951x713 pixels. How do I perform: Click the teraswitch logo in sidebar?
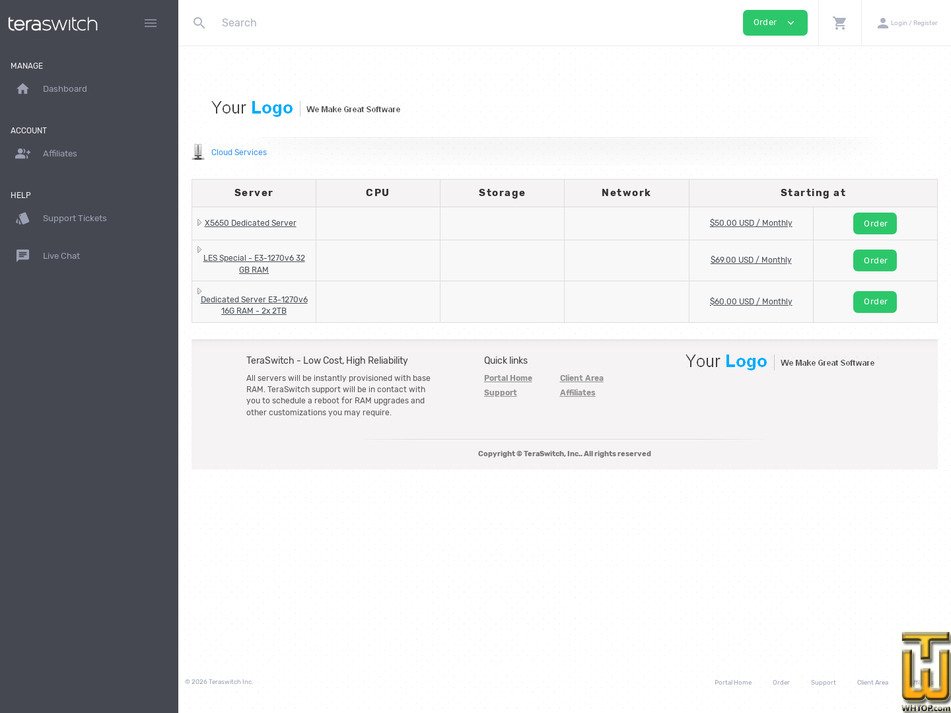point(53,24)
